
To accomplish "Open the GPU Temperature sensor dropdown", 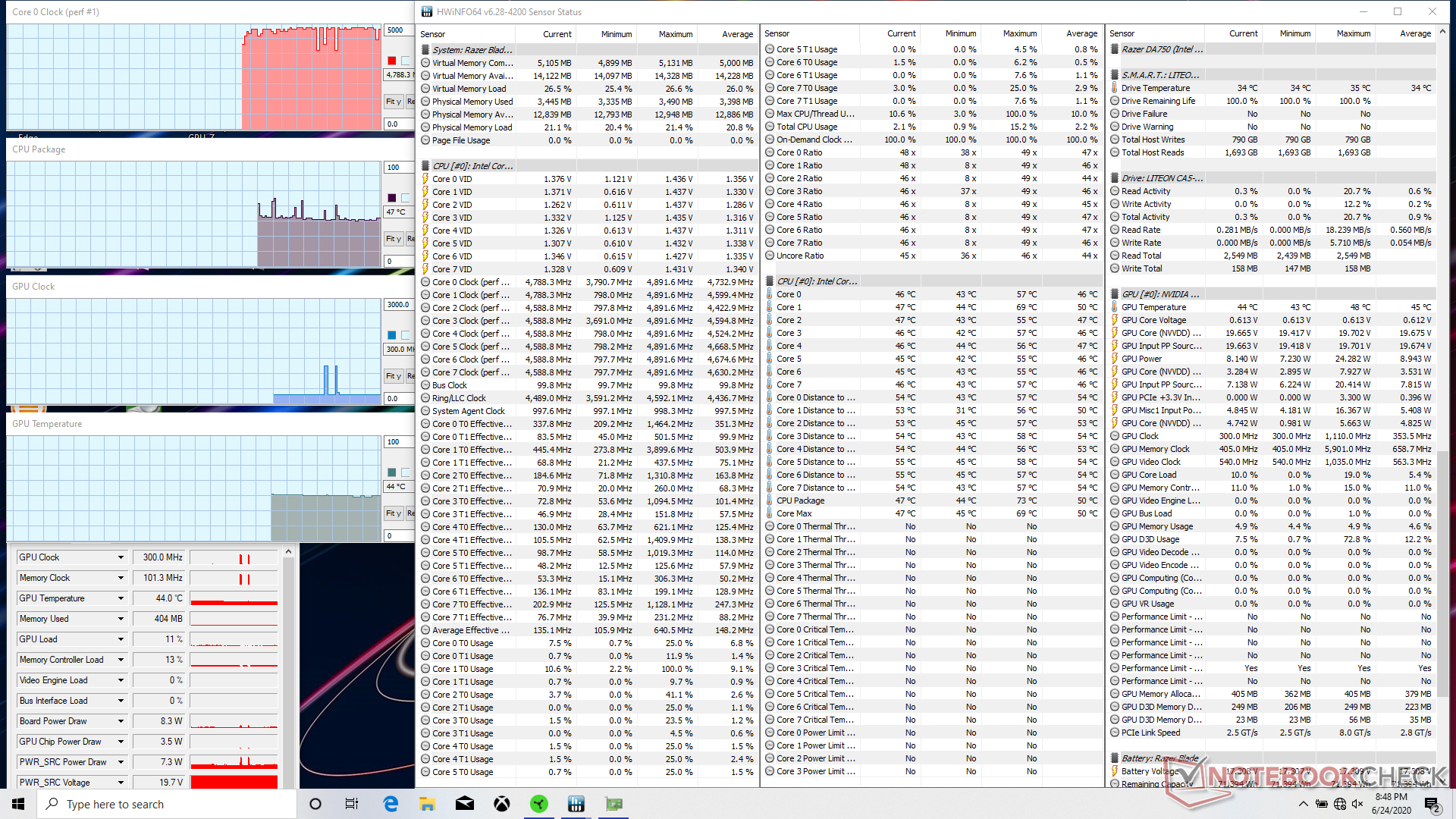I will [x=121, y=598].
